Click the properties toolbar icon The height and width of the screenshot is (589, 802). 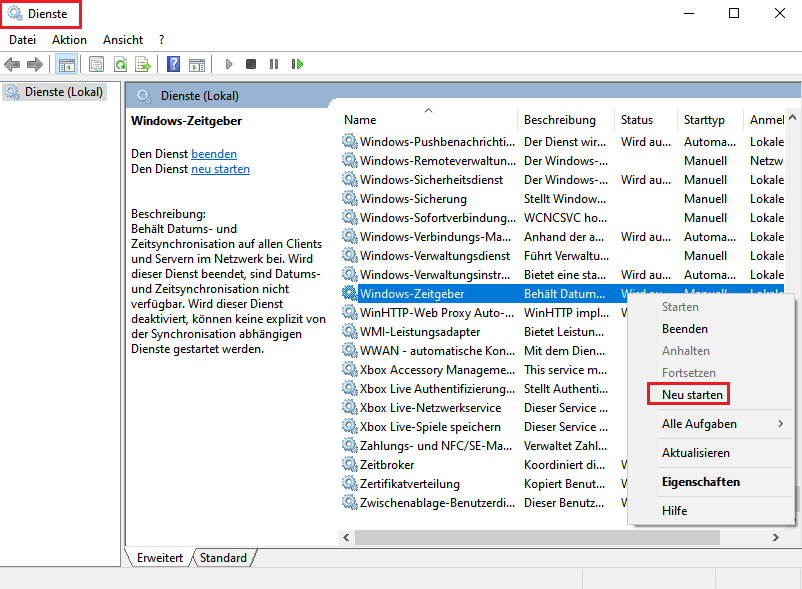tap(97, 64)
